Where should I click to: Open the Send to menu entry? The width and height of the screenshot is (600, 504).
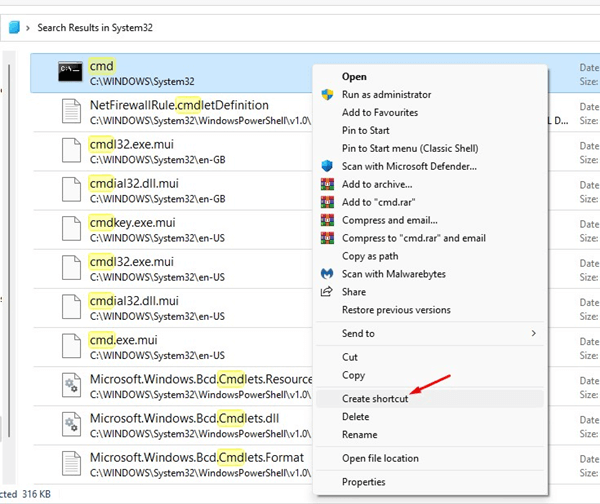(430, 333)
